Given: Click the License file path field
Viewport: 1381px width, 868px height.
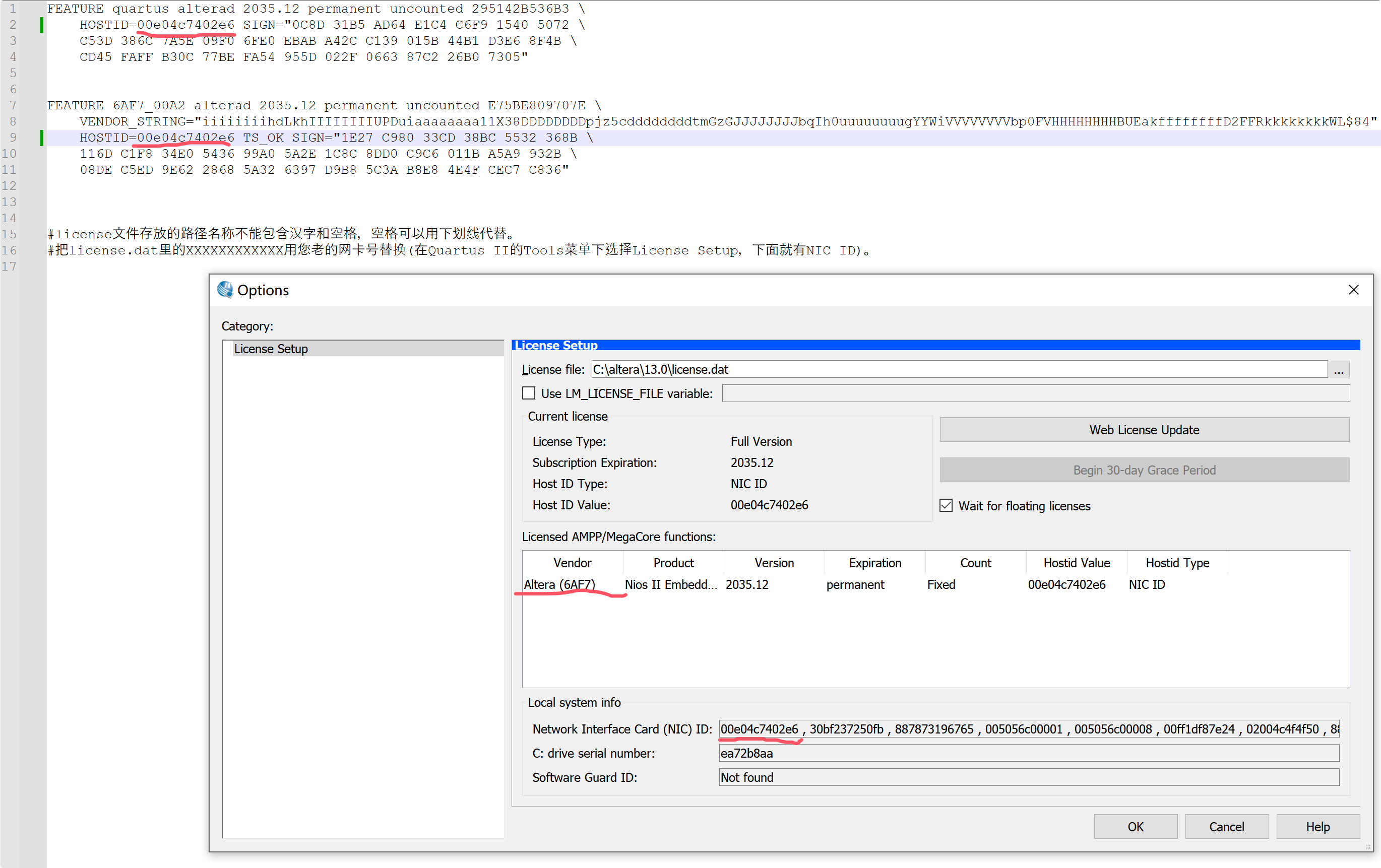Looking at the screenshot, I should 959,369.
